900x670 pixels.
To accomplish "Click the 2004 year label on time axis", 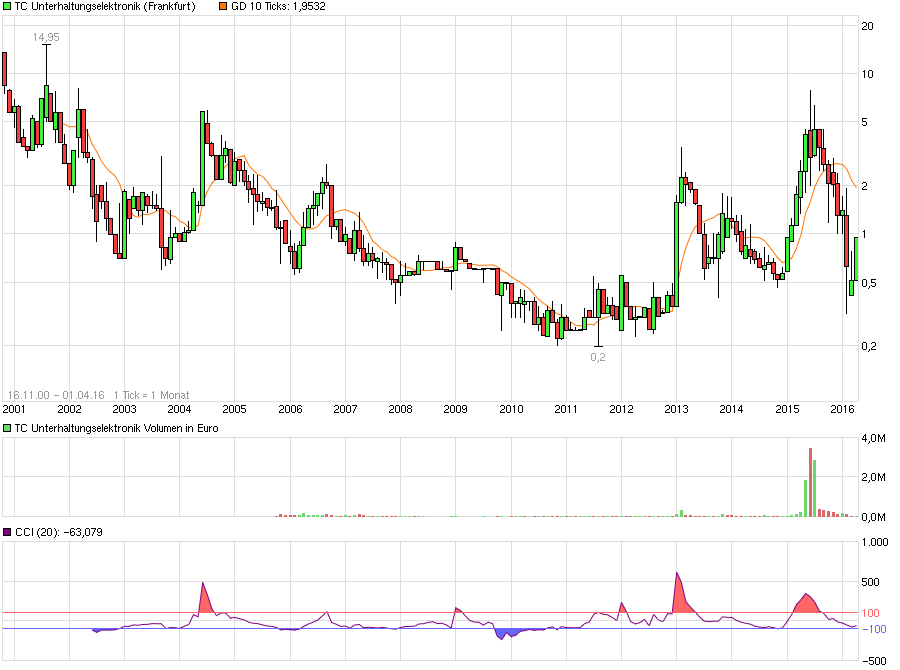I will pyautogui.click(x=179, y=409).
